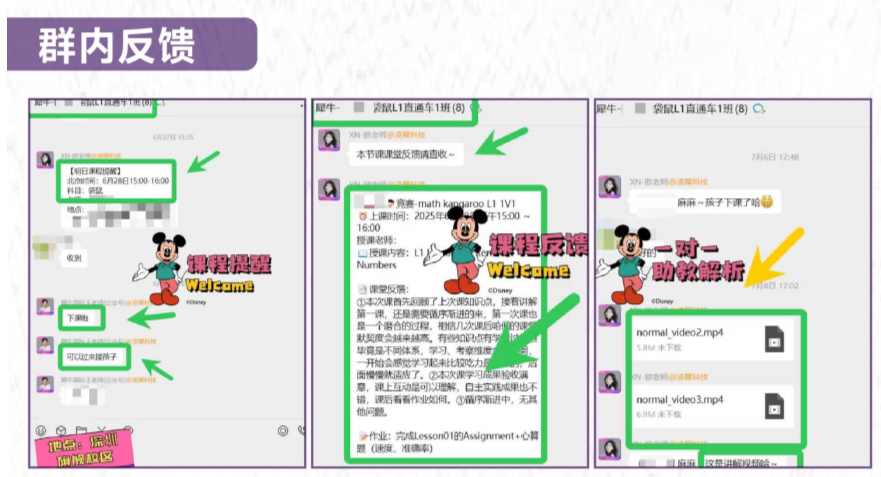881x477 pixels.
Task: Select the scissors screenshot tool icon
Action: [102, 430]
